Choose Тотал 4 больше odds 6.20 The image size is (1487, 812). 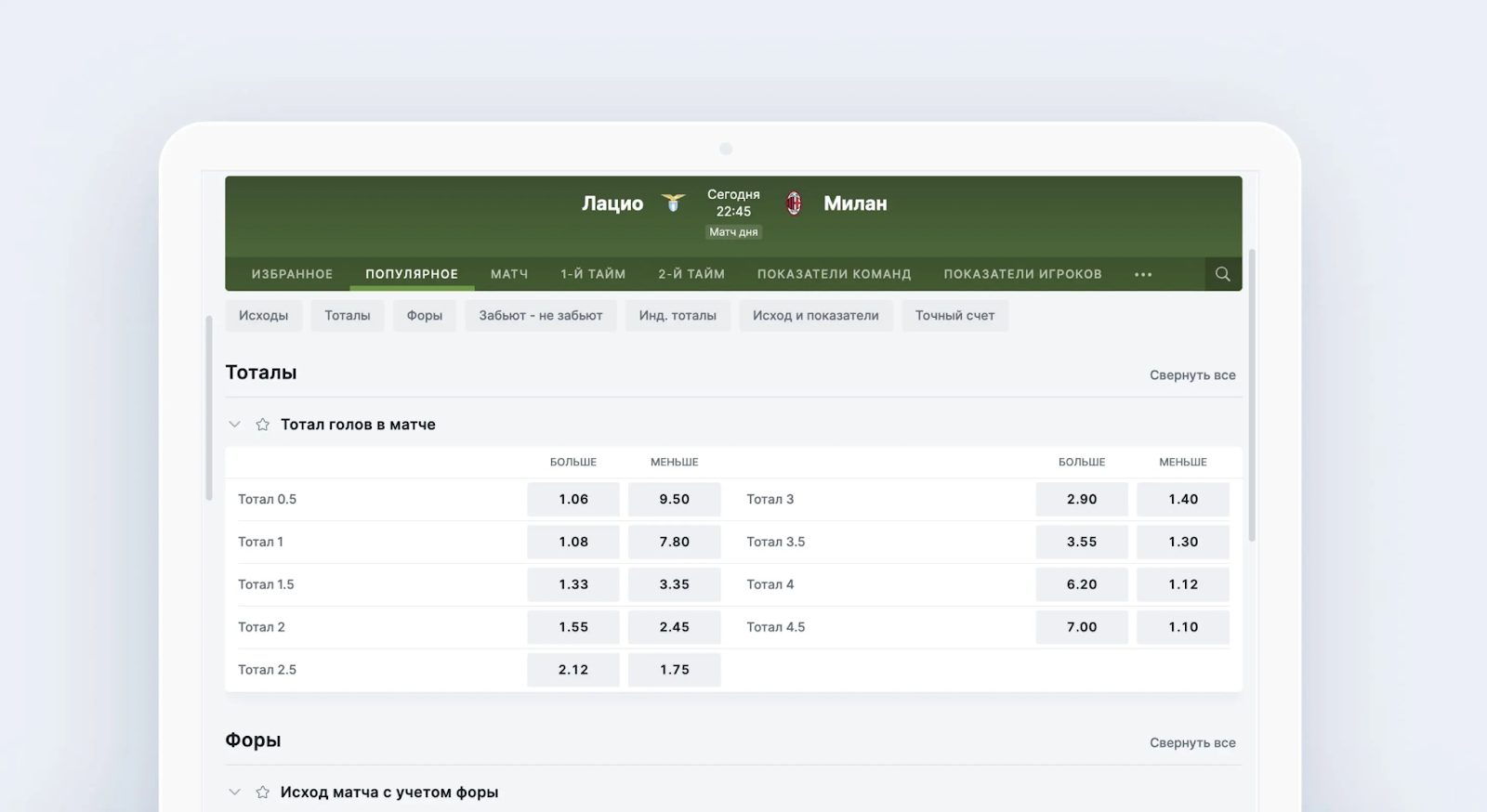point(1082,584)
